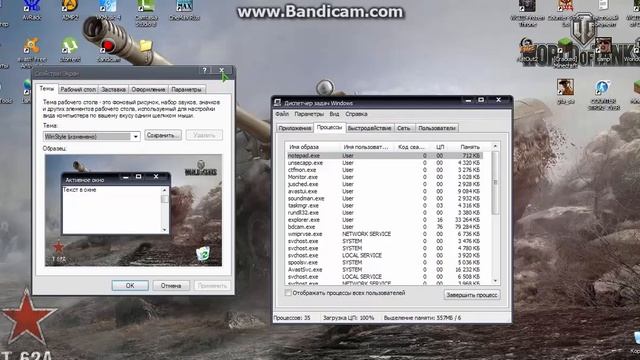Open the Параметры menu in Task Manager
This screenshot has width=640, height=360.
point(309,114)
